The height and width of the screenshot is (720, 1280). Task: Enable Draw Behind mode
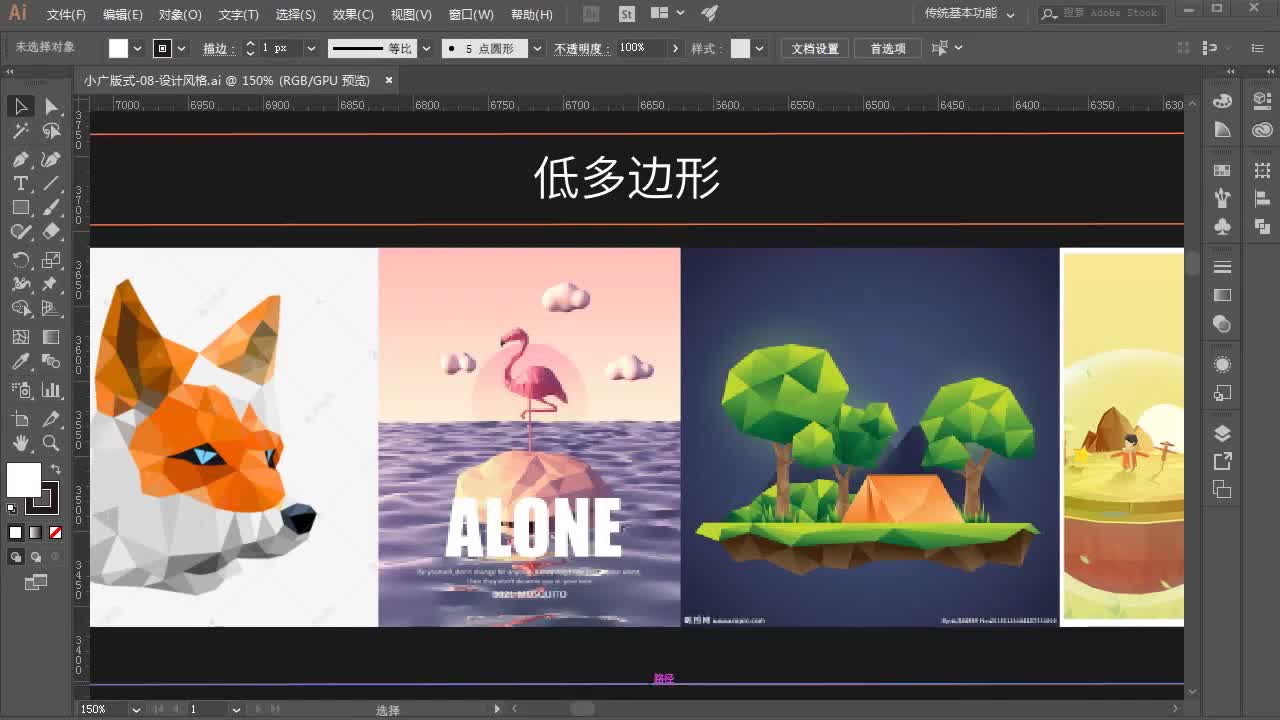tap(35, 557)
